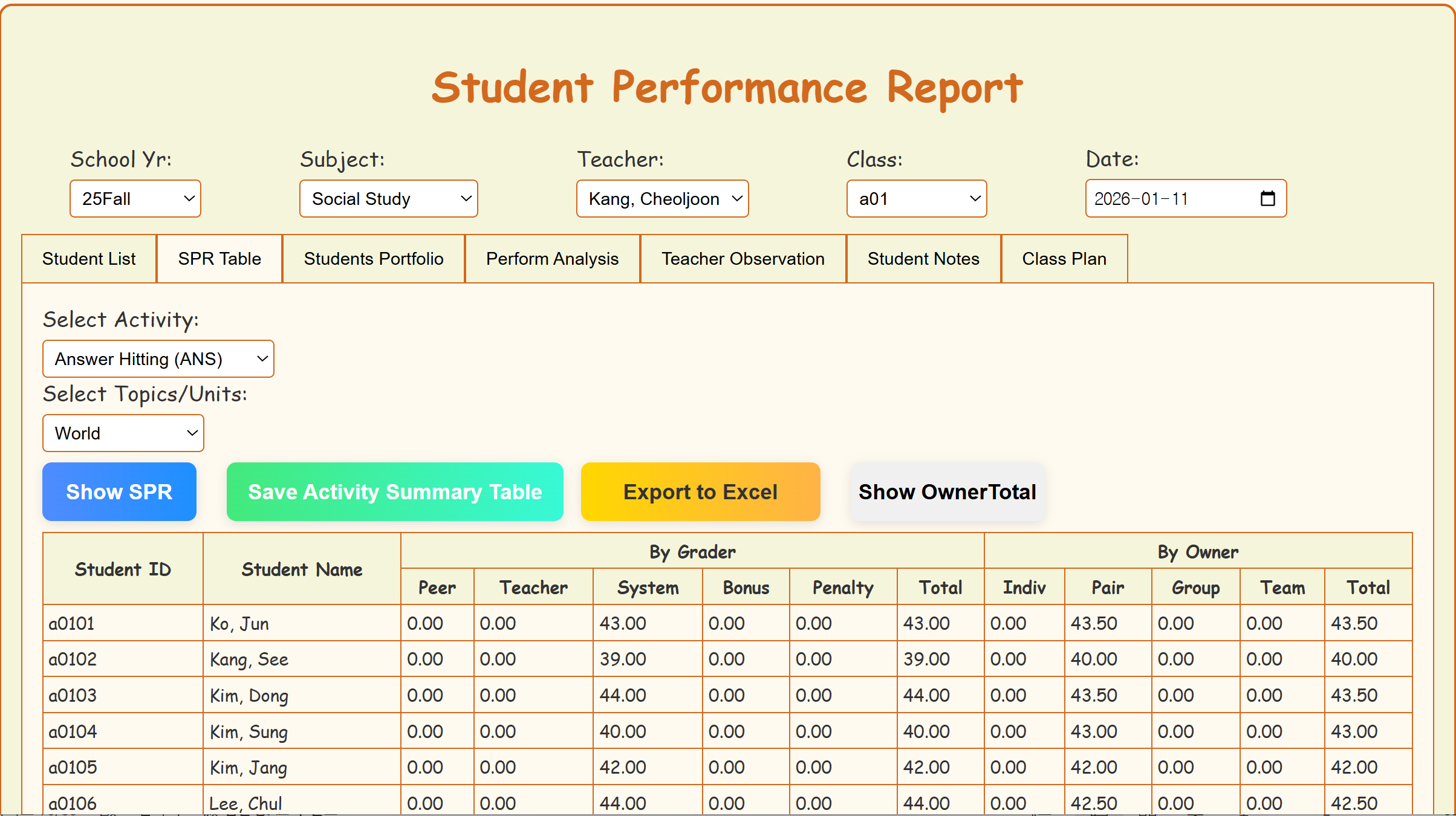Click the Show SPR button

pos(119,492)
